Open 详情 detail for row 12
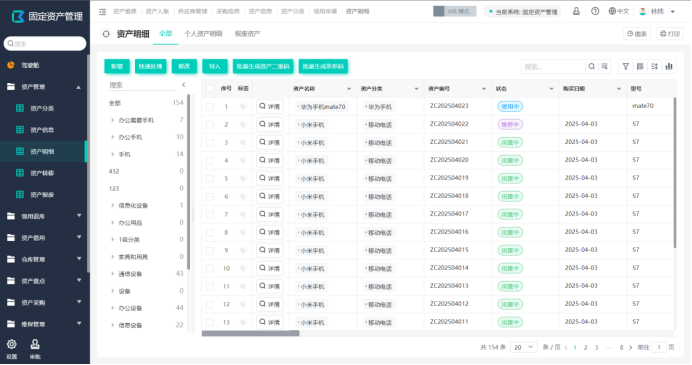The height and width of the screenshot is (365, 692). point(270,305)
